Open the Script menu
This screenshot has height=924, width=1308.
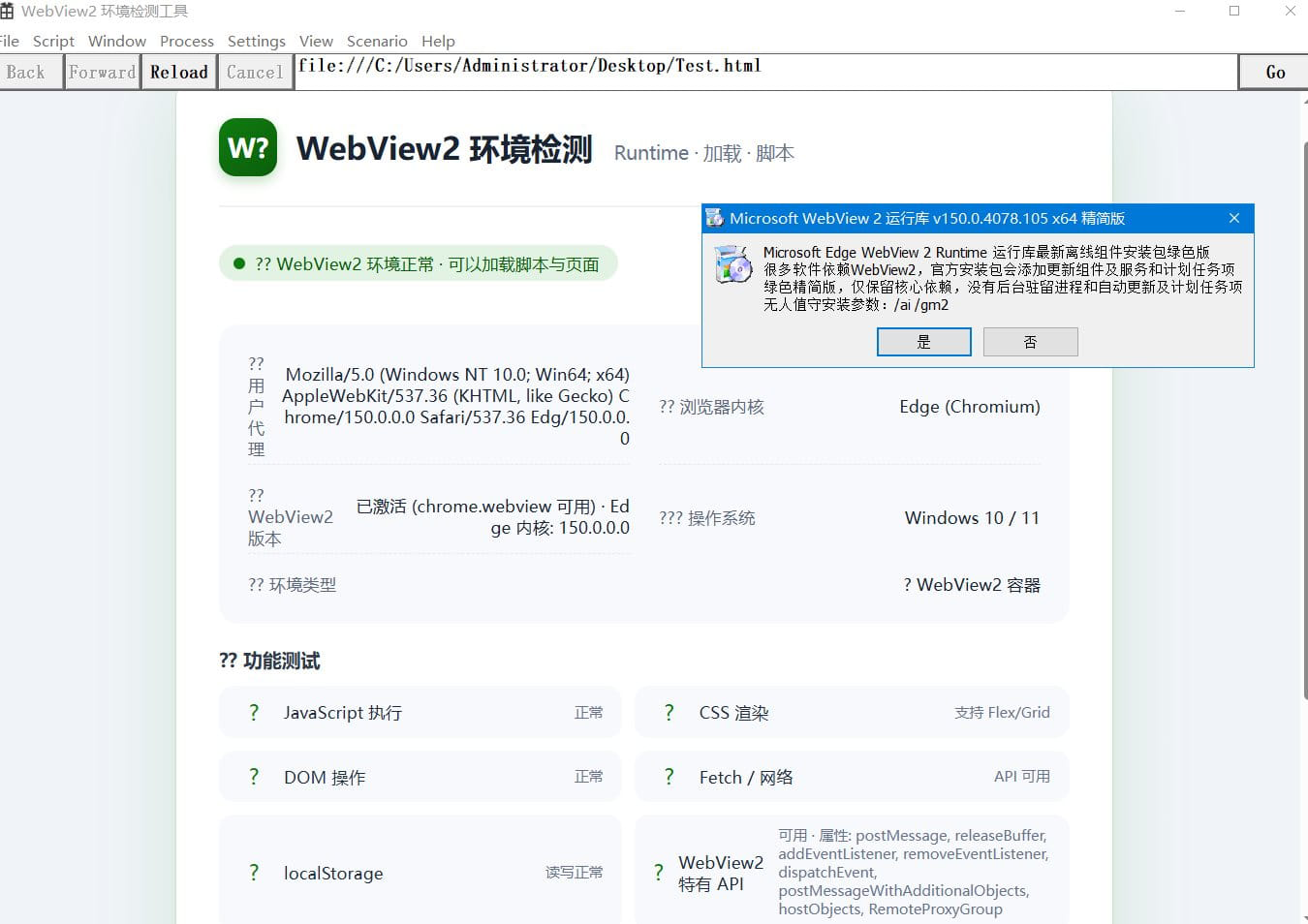coord(53,41)
